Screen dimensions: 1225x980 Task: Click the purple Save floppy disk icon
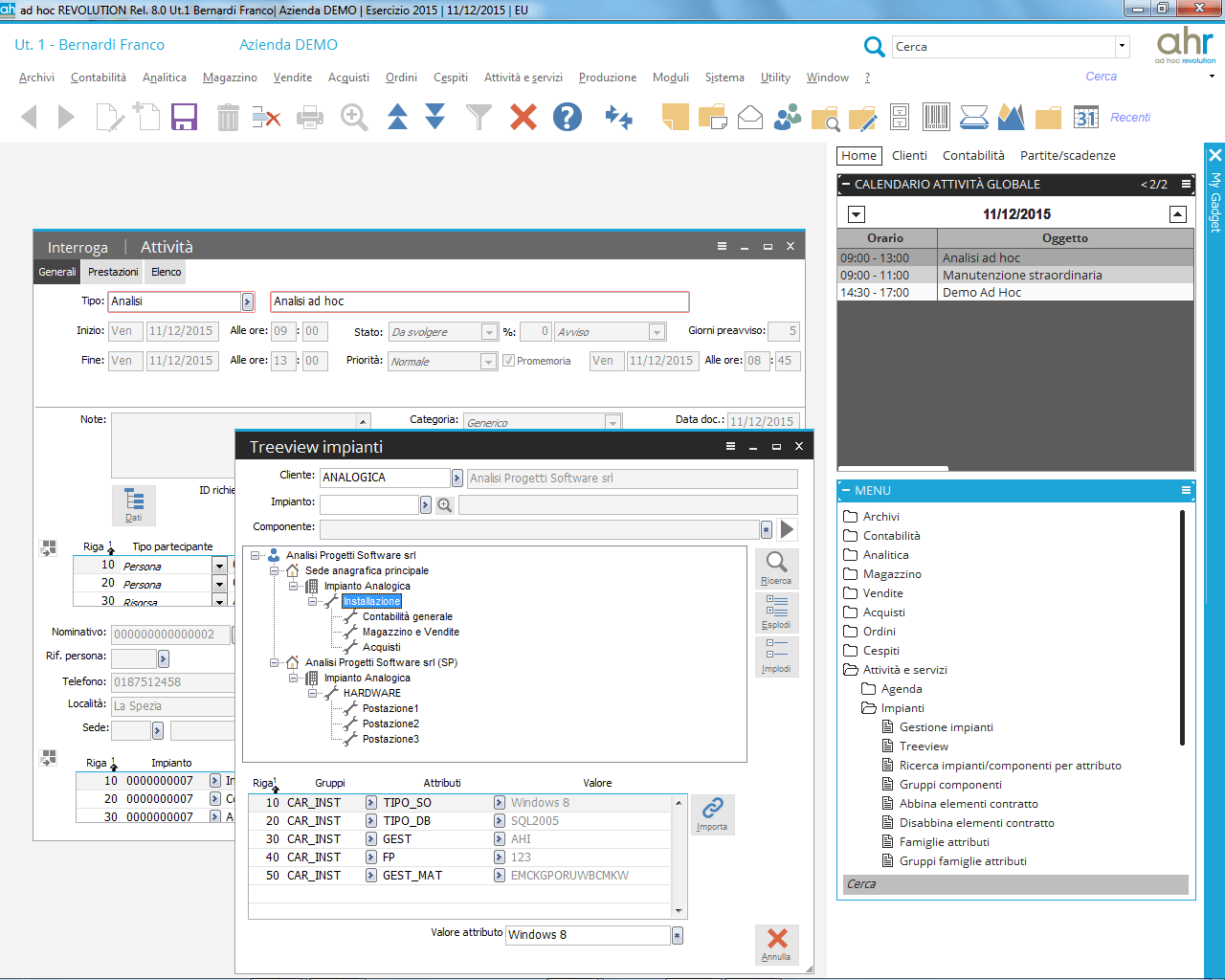click(x=184, y=117)
